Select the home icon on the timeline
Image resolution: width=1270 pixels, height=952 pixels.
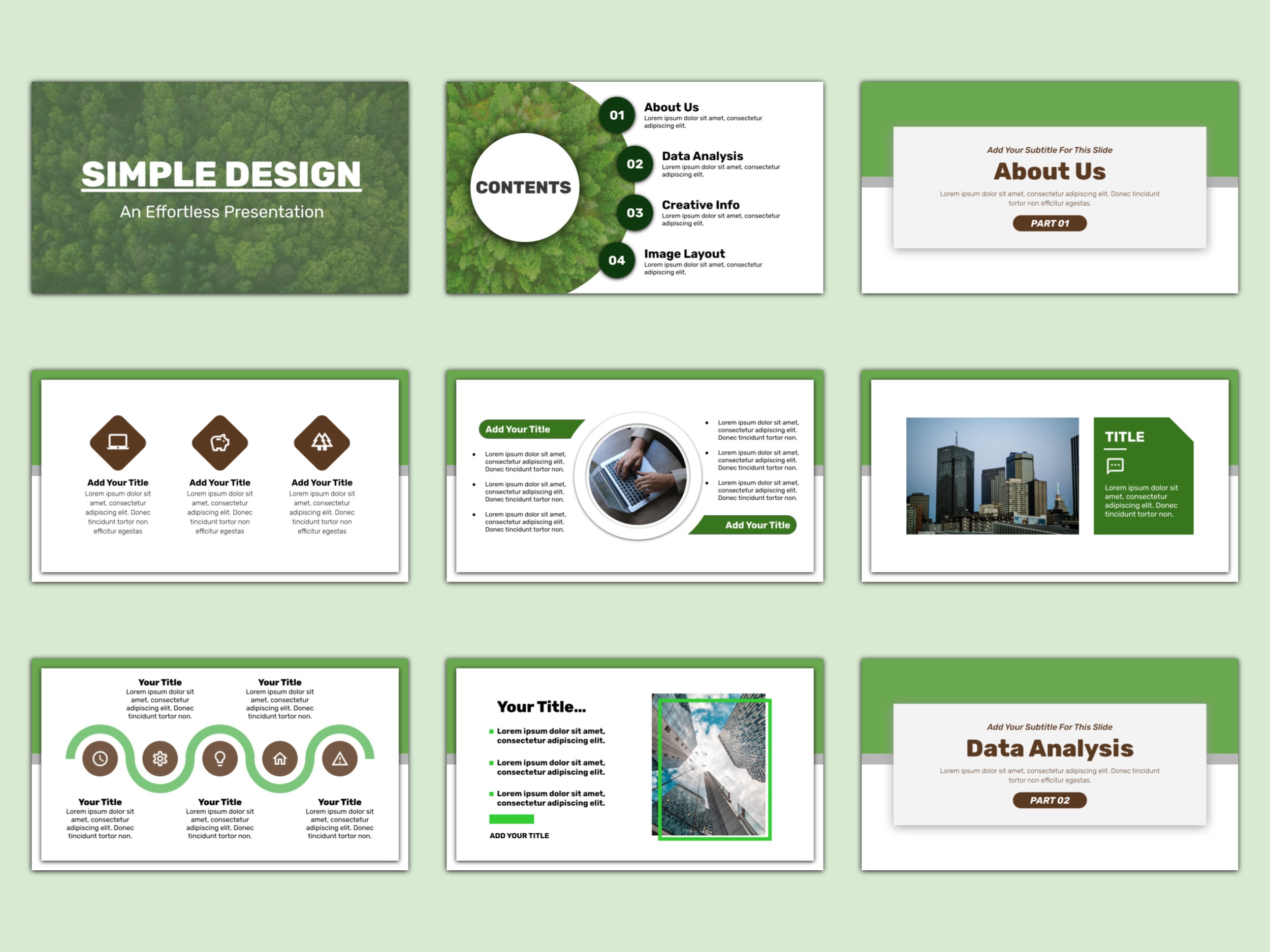280,759
